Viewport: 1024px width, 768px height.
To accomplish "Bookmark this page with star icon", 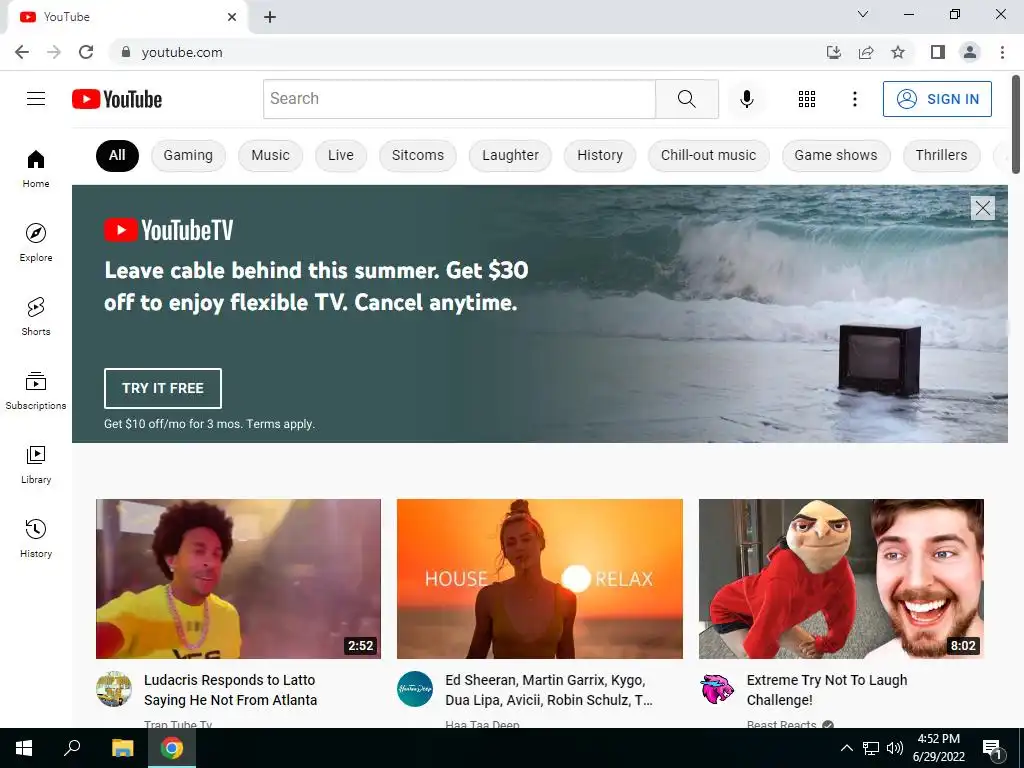I will click(x=898, y=52).
